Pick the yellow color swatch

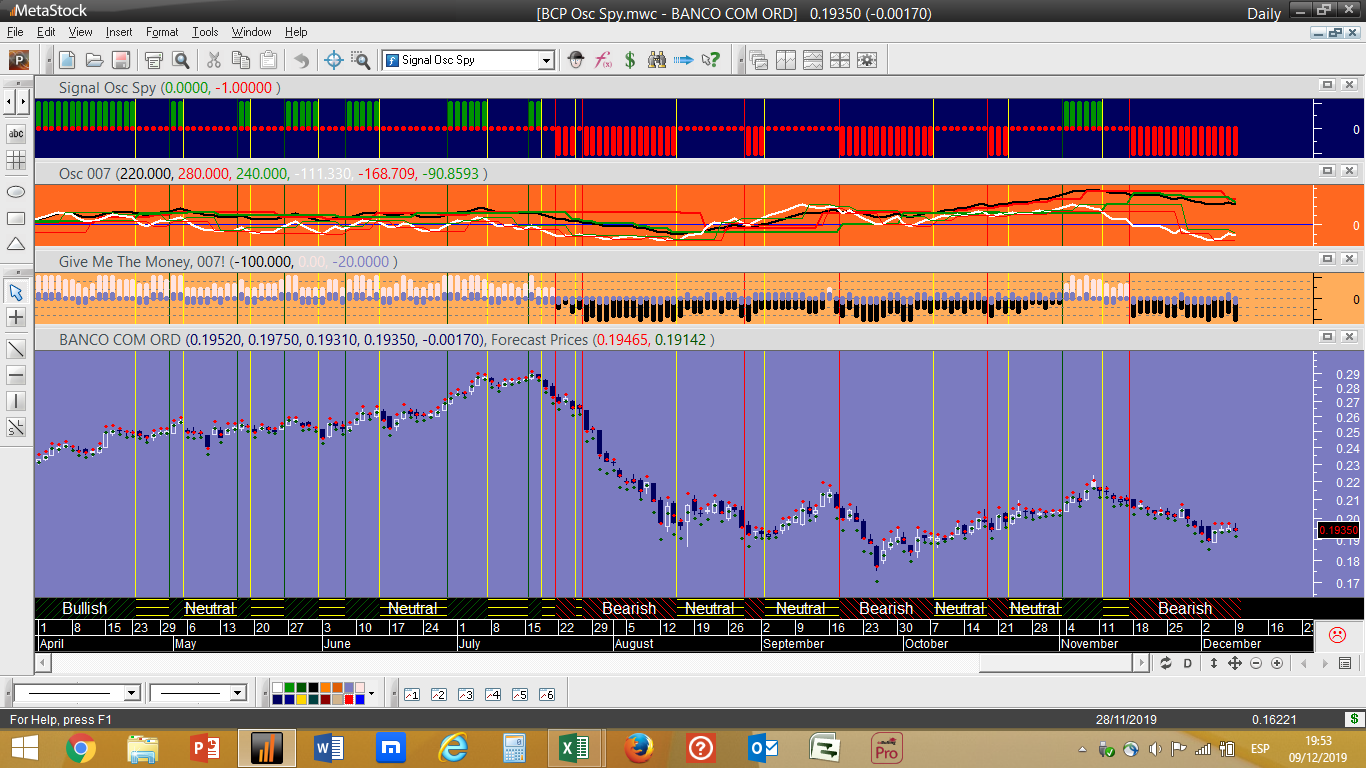(302, 699)
